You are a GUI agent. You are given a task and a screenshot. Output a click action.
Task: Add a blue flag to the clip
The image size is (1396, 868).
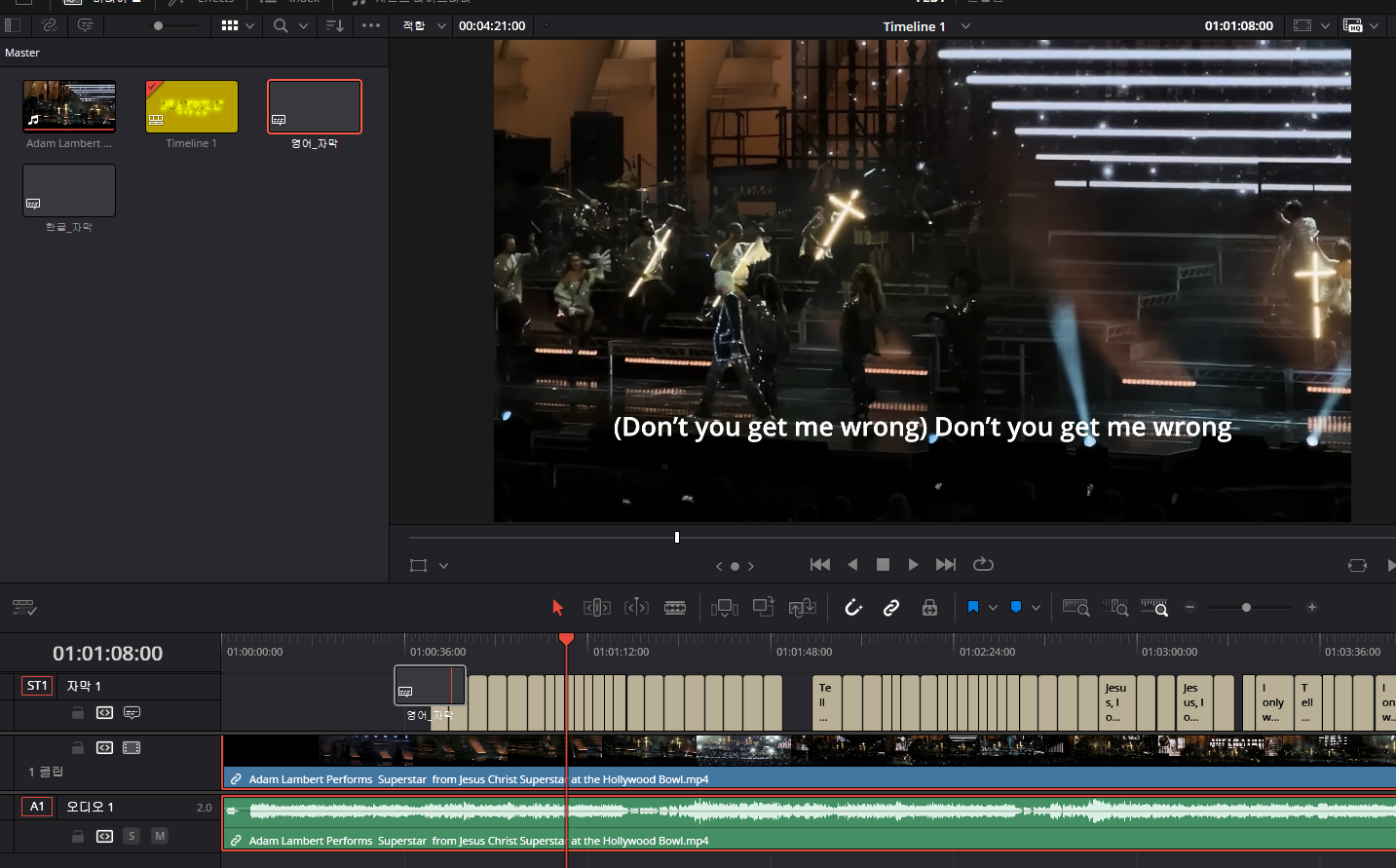[x=972, y=607]
